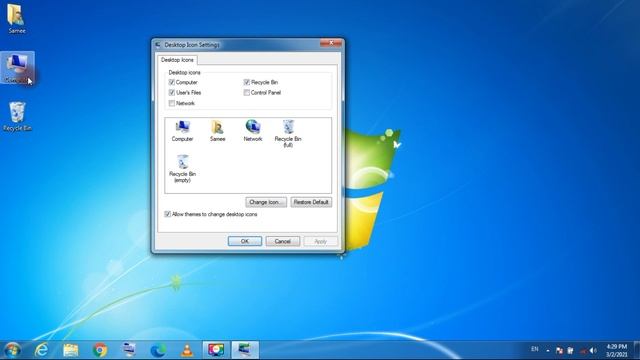Uncheck the User's Files checkbox

coord(172,93)
